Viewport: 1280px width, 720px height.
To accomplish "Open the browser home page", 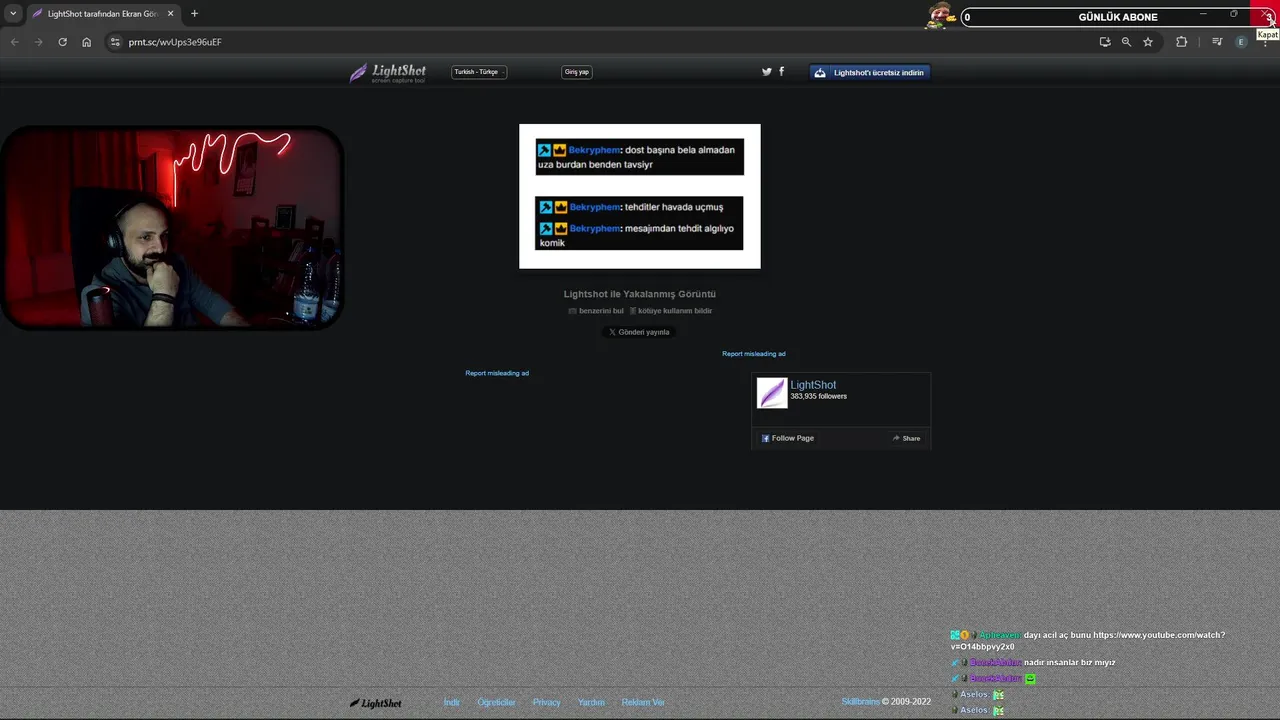I will 86,42.
